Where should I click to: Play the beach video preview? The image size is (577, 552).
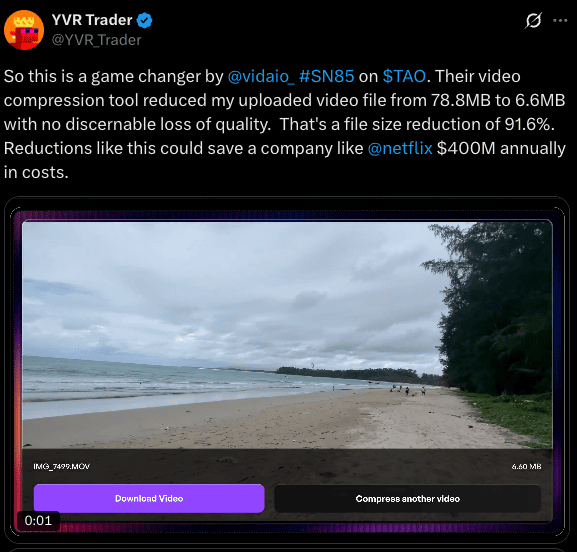point(287,335)
